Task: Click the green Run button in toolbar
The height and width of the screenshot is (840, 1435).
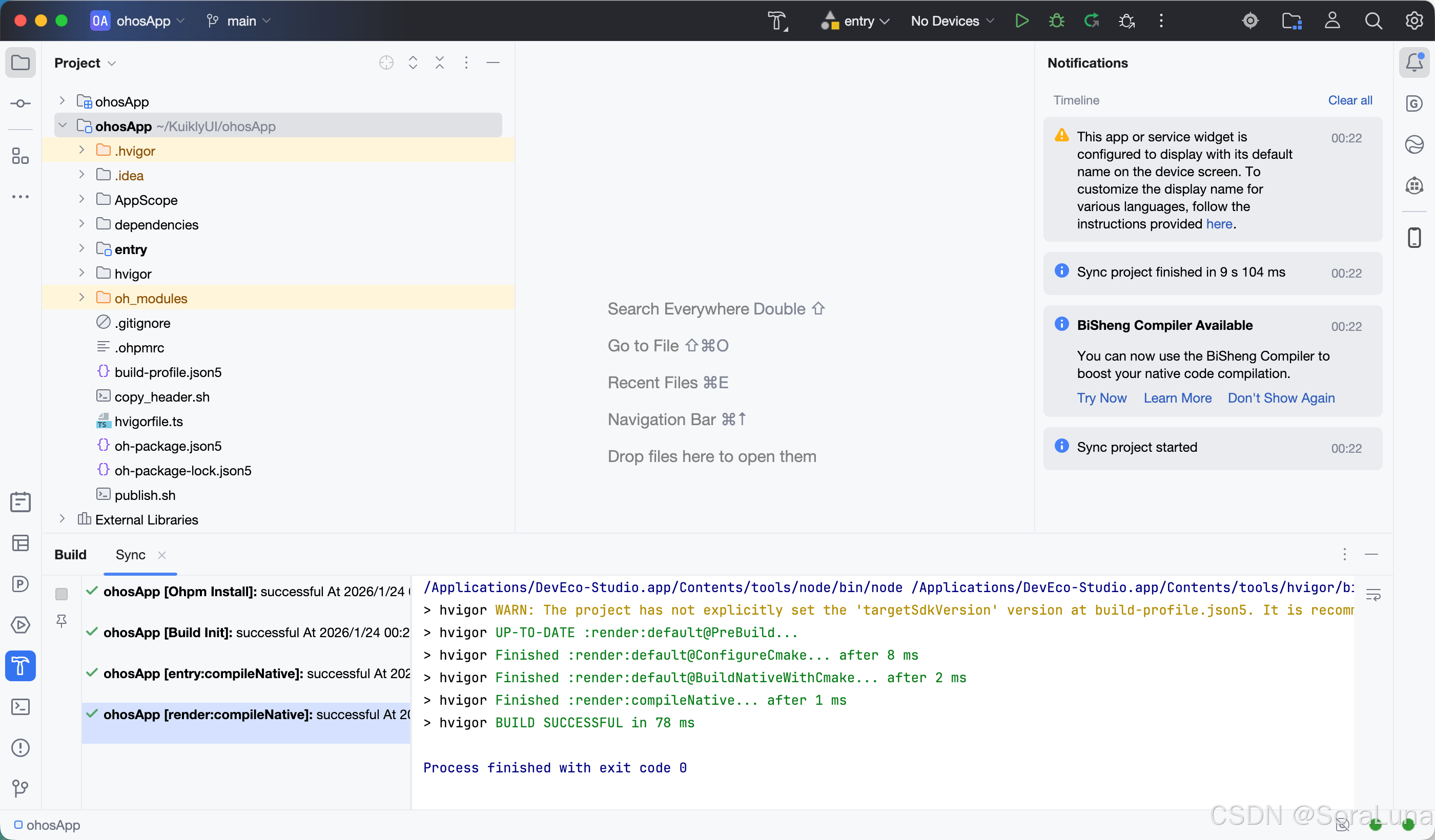Action: click(1021, 21)
